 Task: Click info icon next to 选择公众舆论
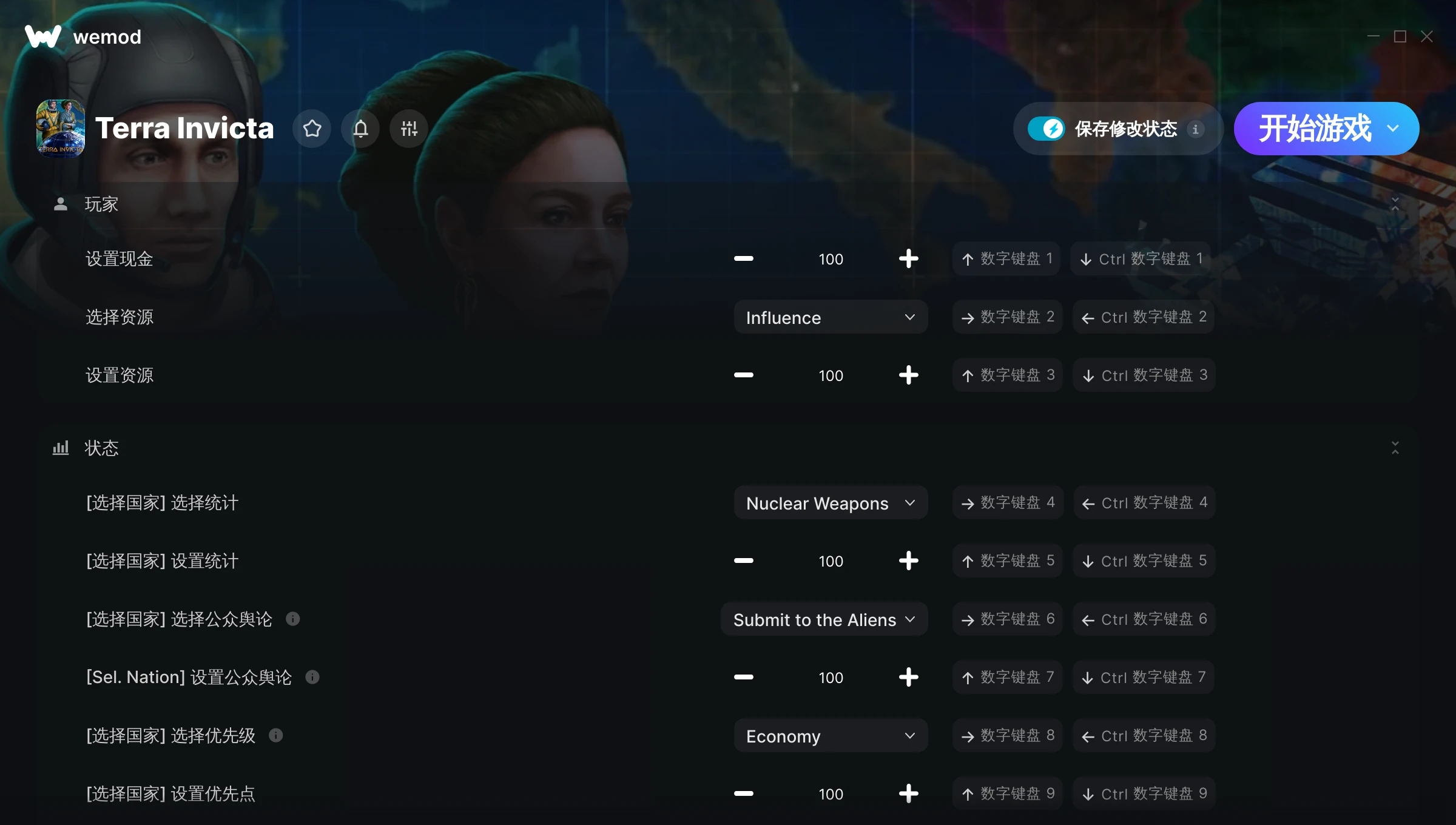[x=293, y=619]
